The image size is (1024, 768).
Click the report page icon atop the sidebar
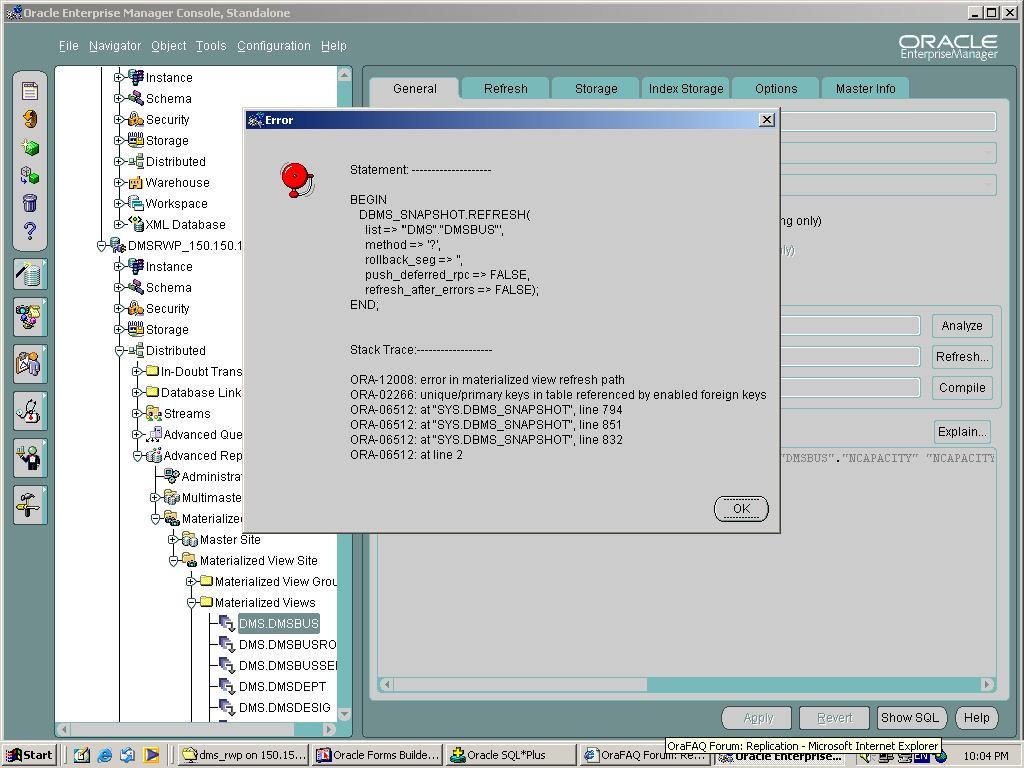pos(30,91)
